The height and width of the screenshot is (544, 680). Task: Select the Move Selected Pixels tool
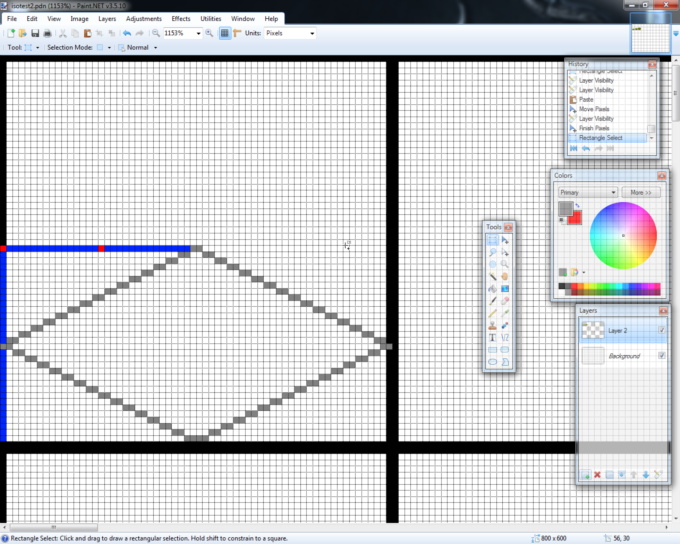[505, 240]
